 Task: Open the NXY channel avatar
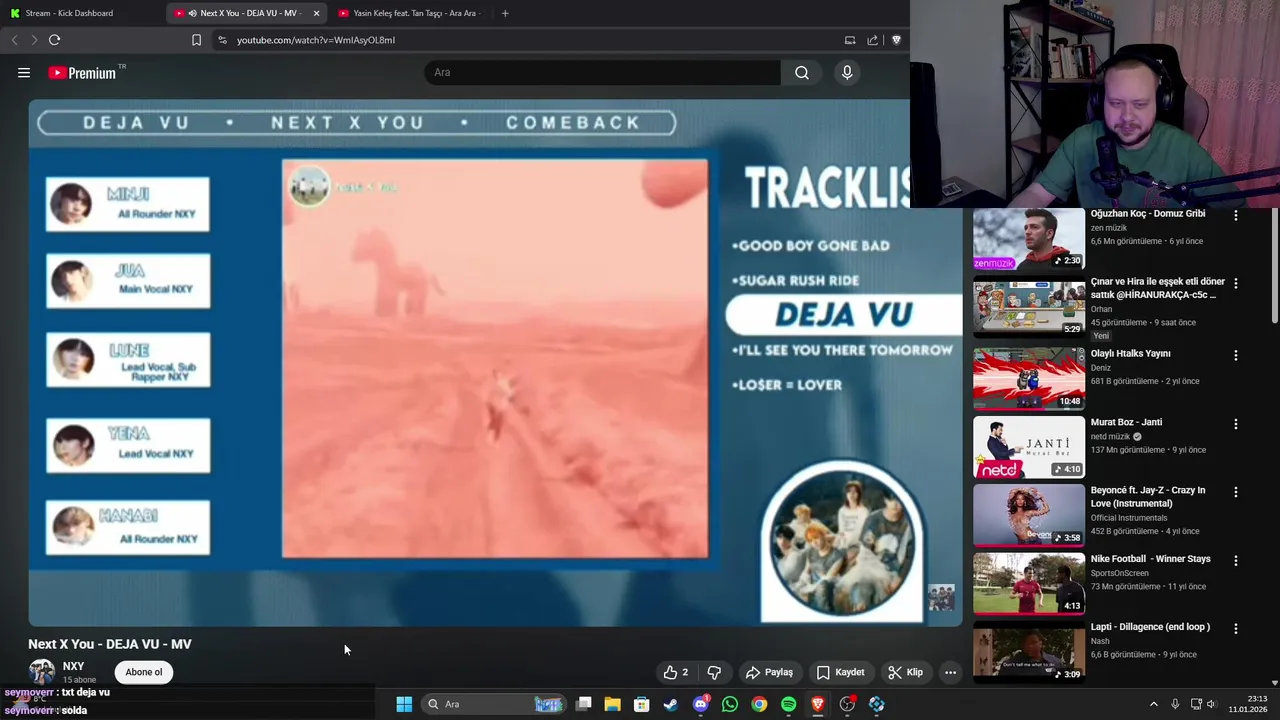42,672
